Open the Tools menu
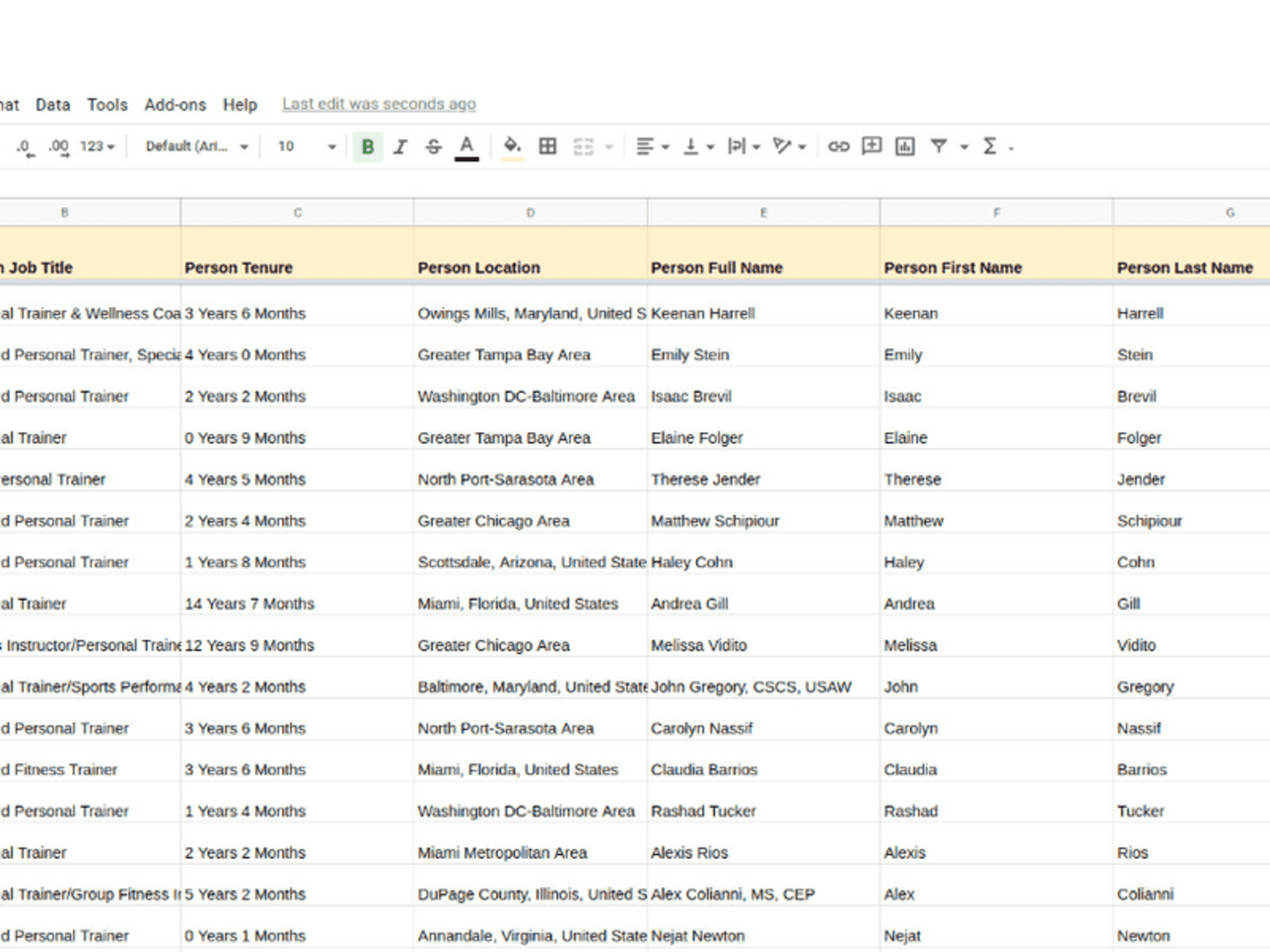 [108, 105]
